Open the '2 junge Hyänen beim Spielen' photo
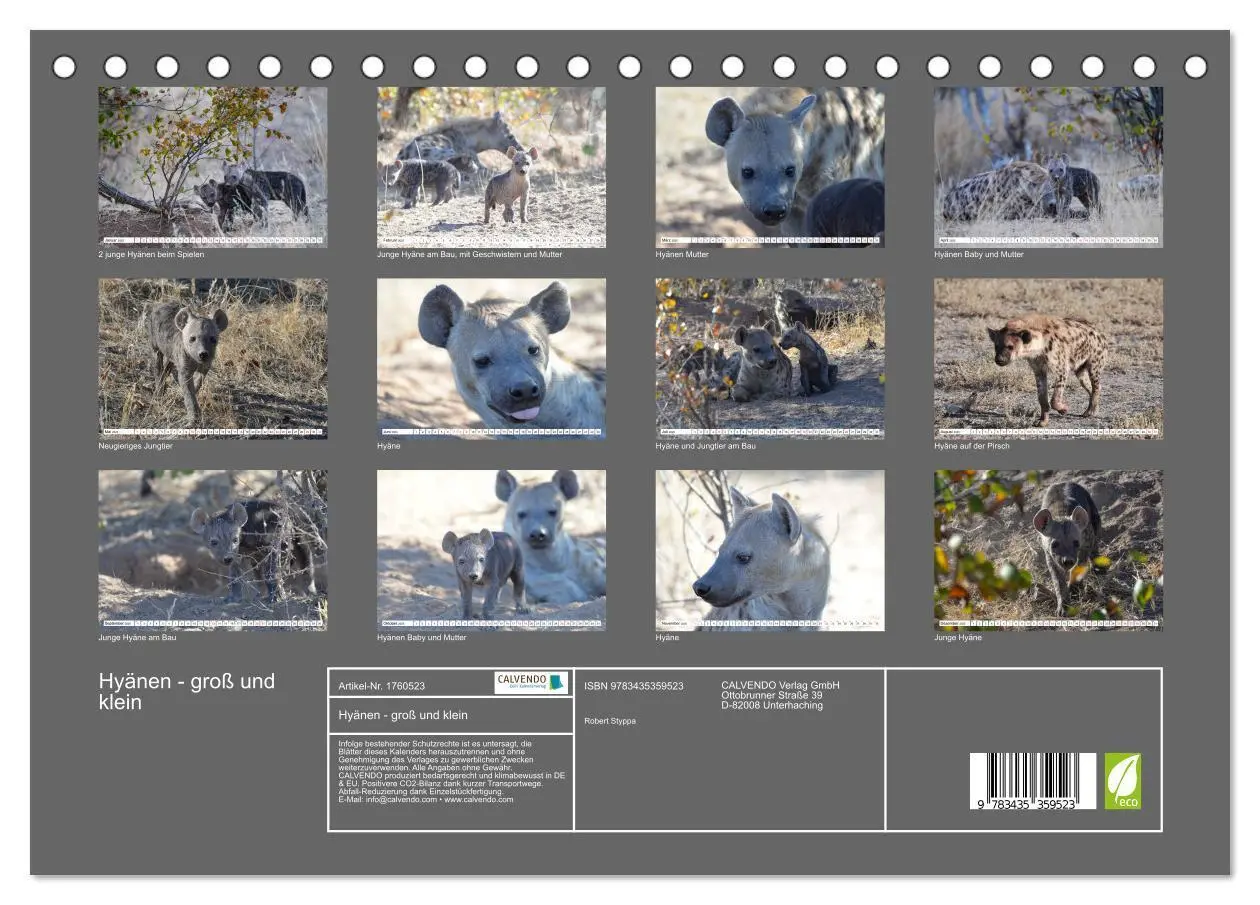 [213, 167]
